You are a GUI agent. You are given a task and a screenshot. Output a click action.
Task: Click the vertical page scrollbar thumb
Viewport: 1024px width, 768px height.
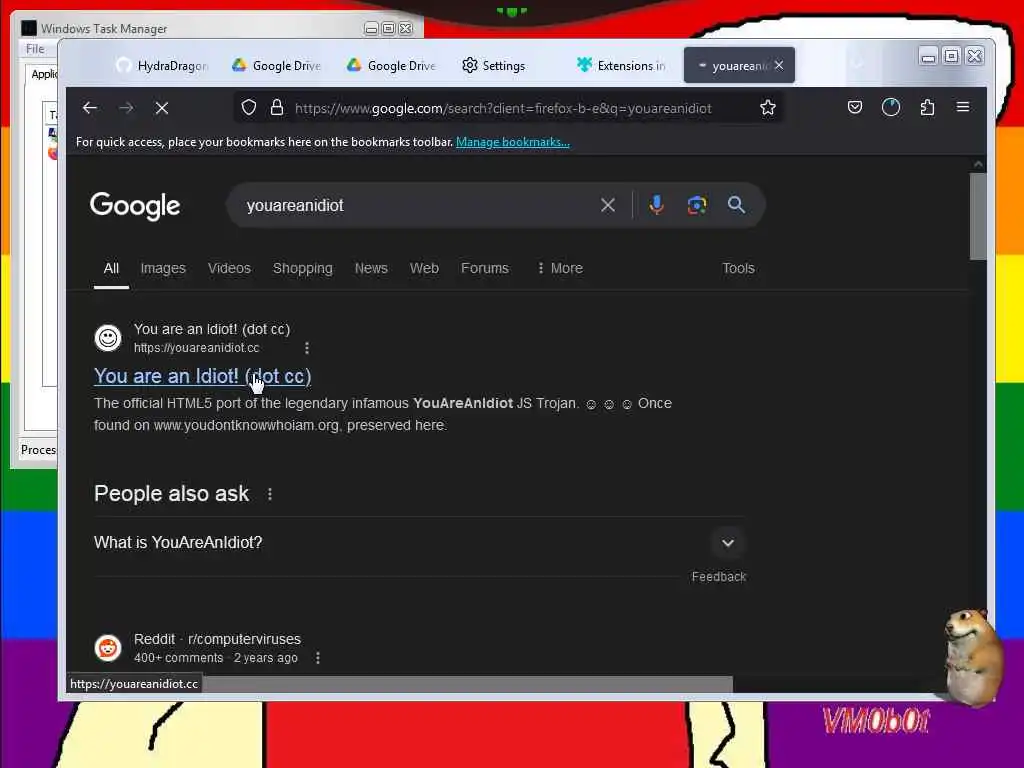tap(978, 216)
